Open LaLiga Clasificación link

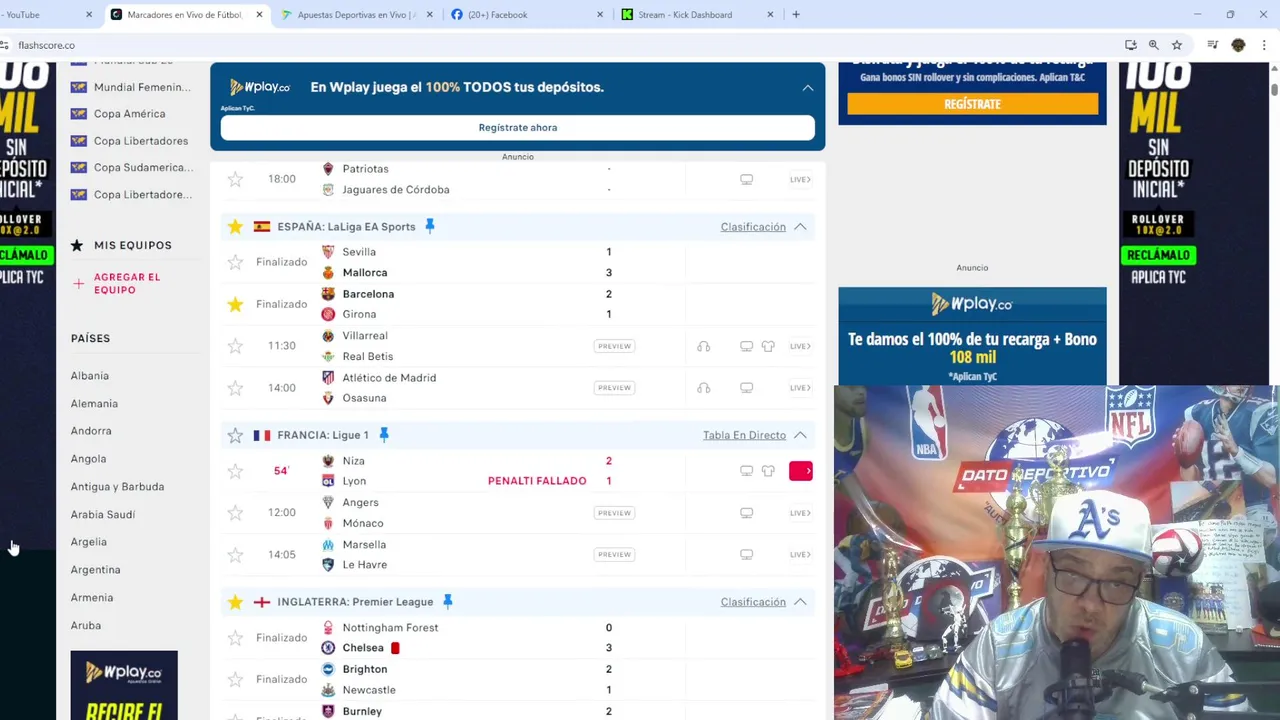point(753,227)
